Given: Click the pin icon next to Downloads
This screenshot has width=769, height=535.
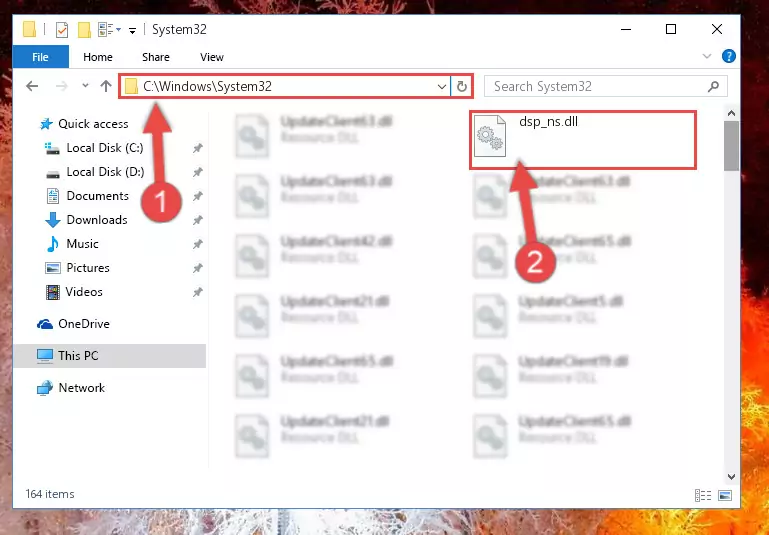Looking at the screenshot, I should point(198,220).
